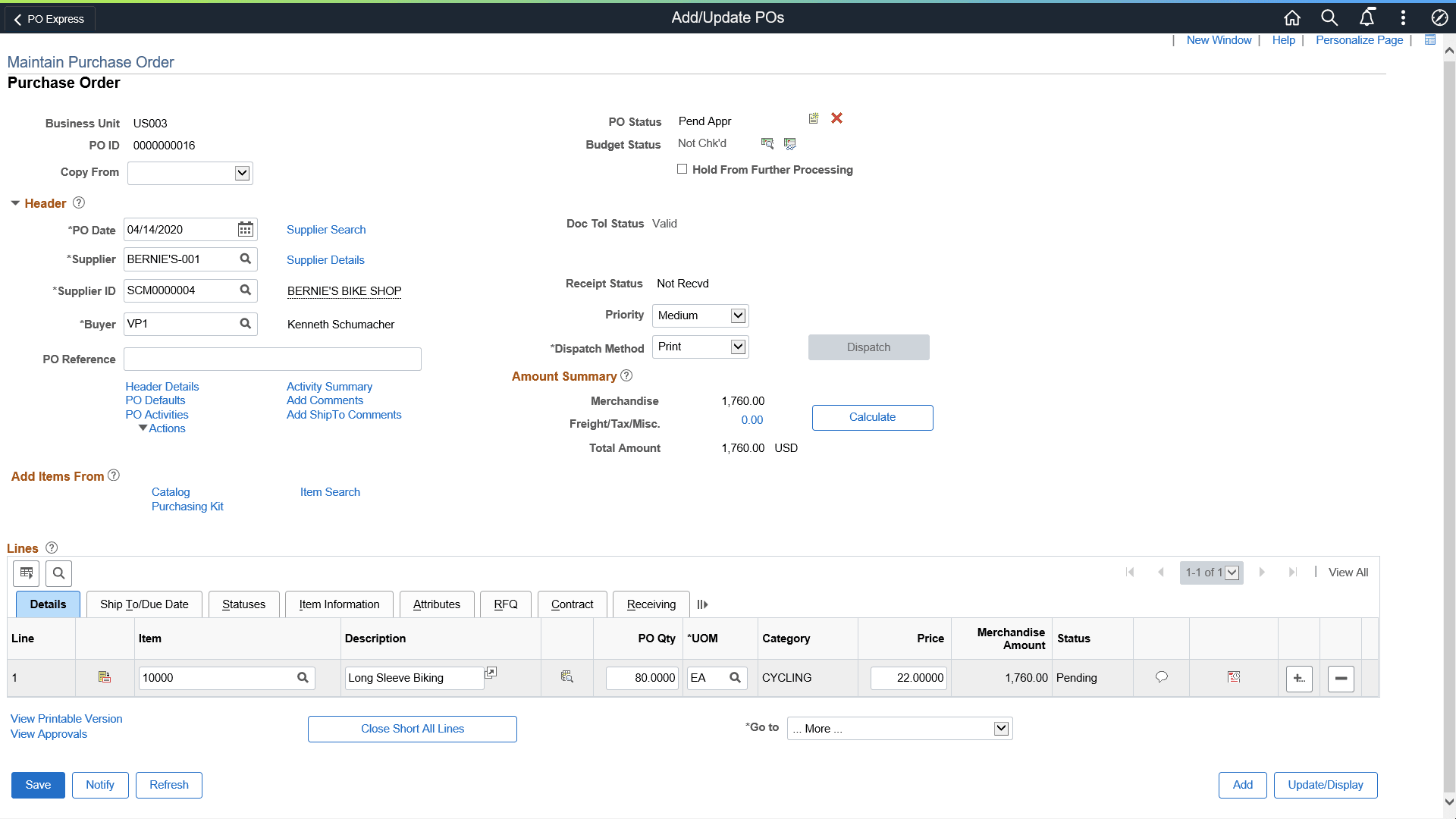Viewport: 1456px width, 819px height.
Task: Click the Dispatch button
Action: click(x=868, y=347)
